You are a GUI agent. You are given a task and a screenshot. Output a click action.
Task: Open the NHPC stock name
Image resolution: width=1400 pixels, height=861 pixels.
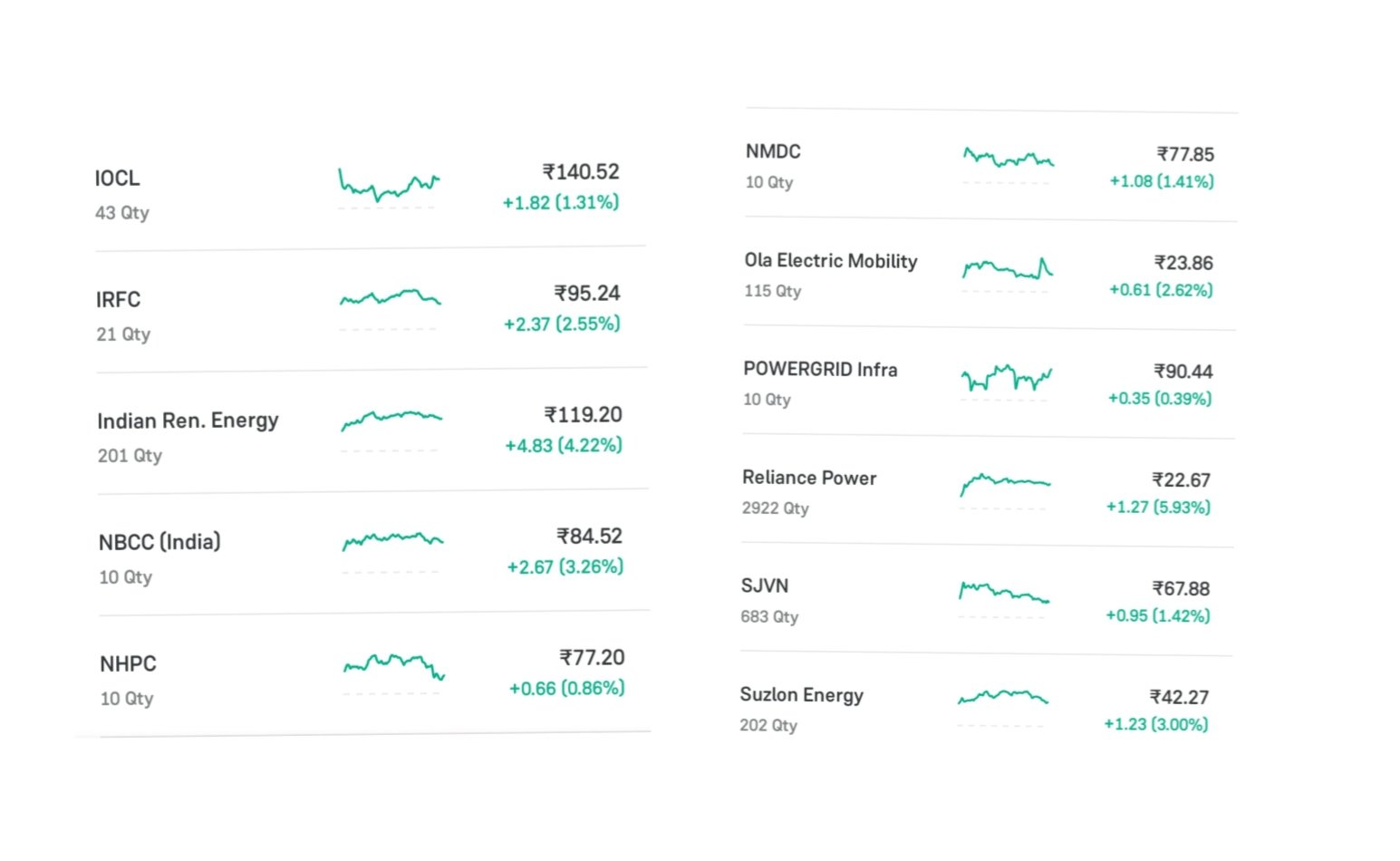[128, 664]
